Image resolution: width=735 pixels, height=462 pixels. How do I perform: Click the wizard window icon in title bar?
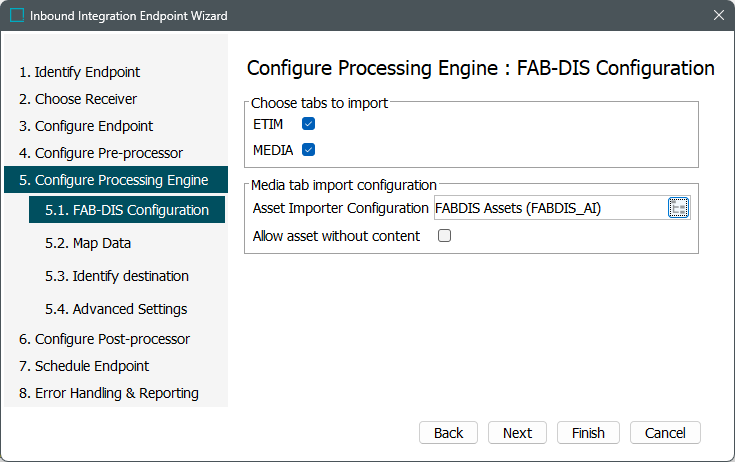pyautogui.click(x=17, y=16)
